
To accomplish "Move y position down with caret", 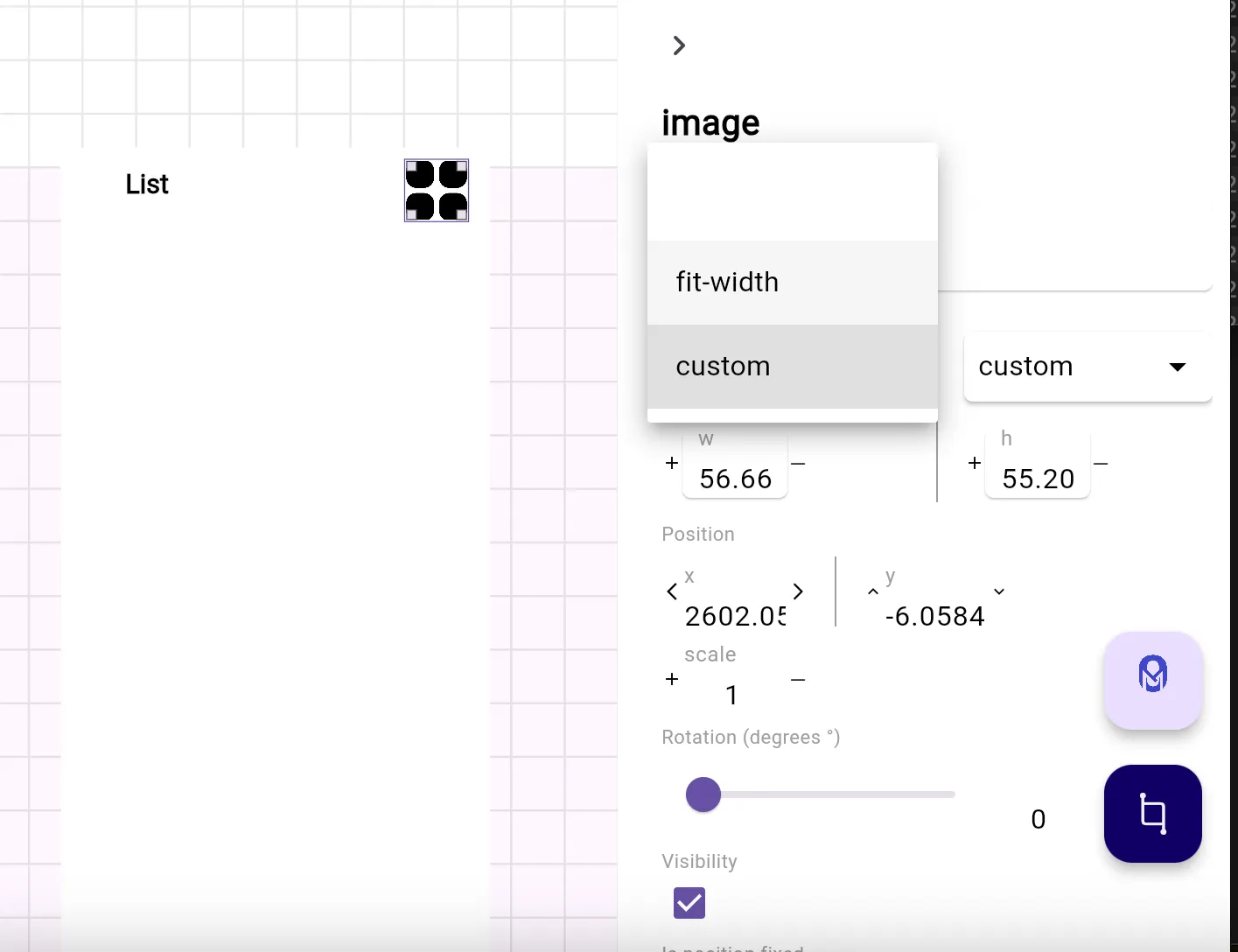I will [999, 592].
